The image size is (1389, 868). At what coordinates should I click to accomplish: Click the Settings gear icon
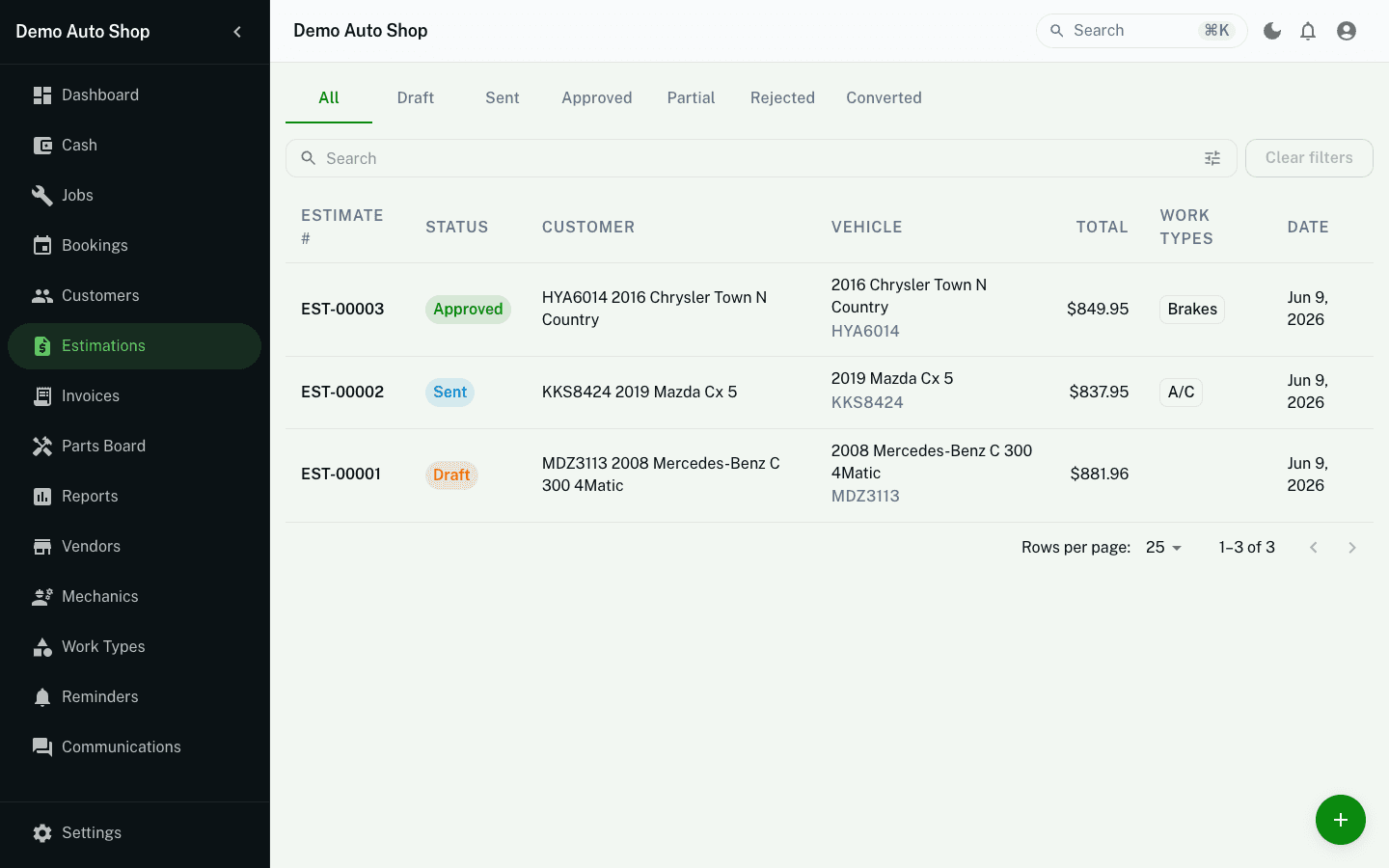pos(42,833)
